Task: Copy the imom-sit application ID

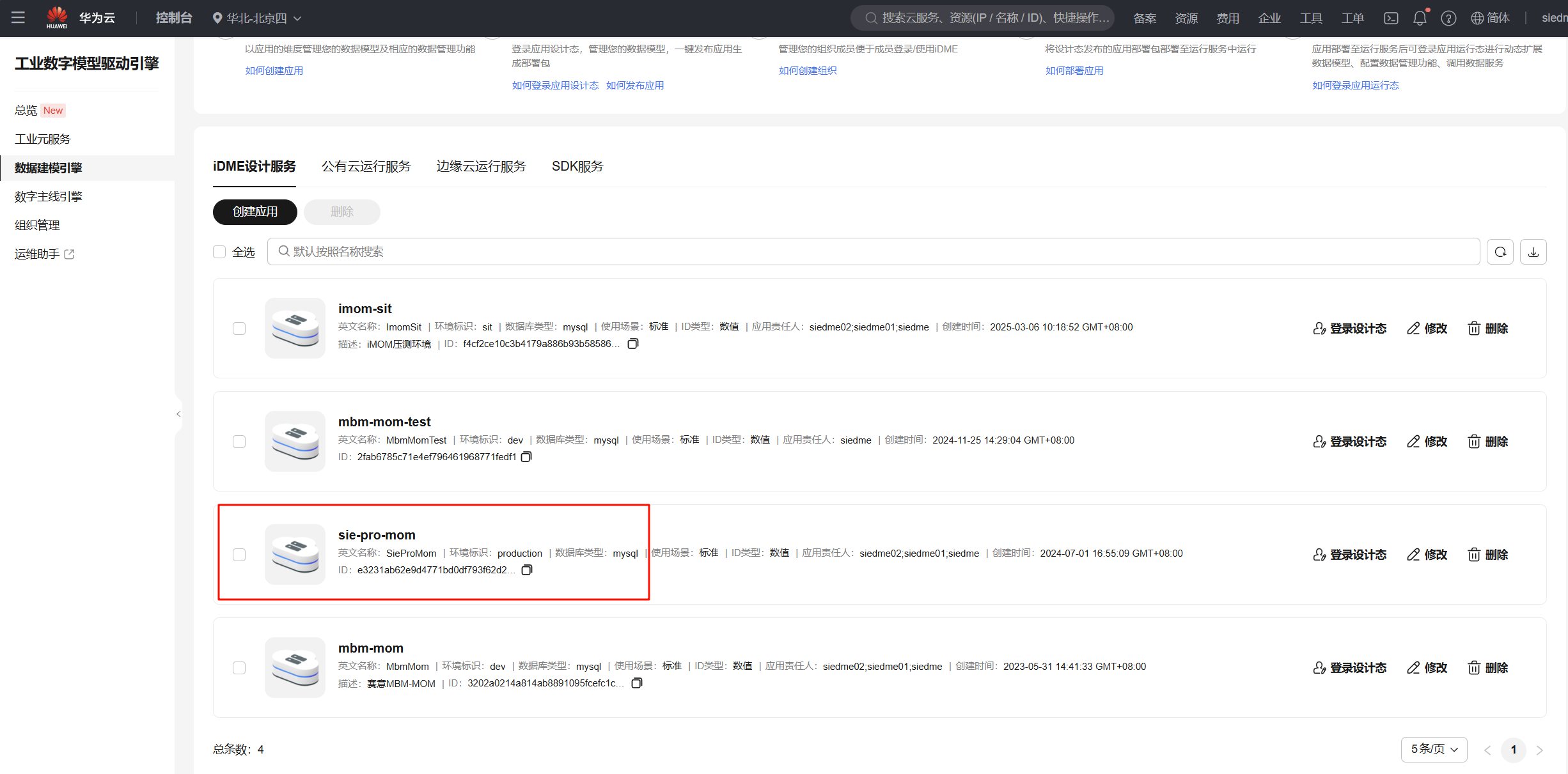Action: pos(632,344)
